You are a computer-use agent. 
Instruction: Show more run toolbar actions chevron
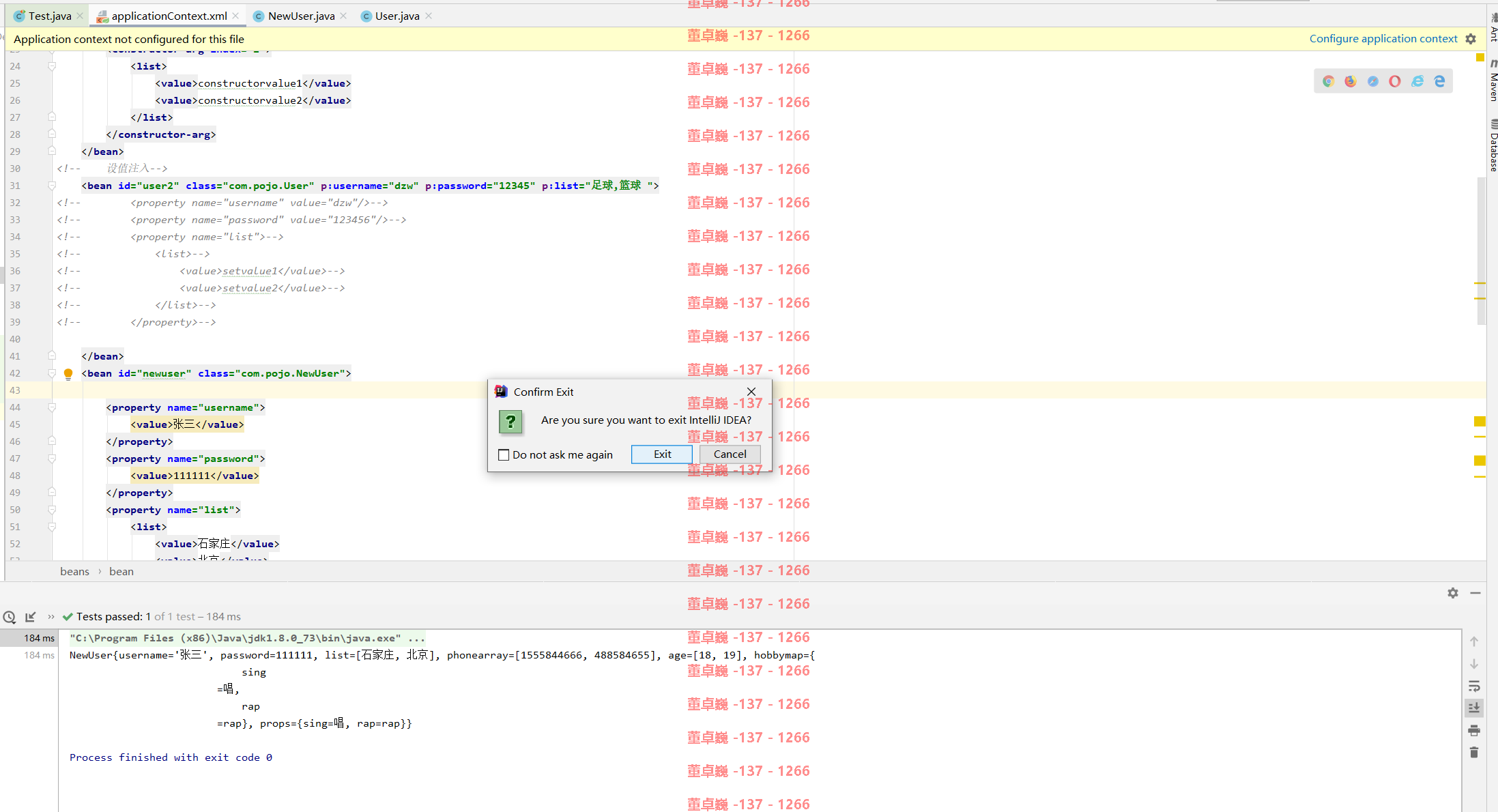(51, 617)
